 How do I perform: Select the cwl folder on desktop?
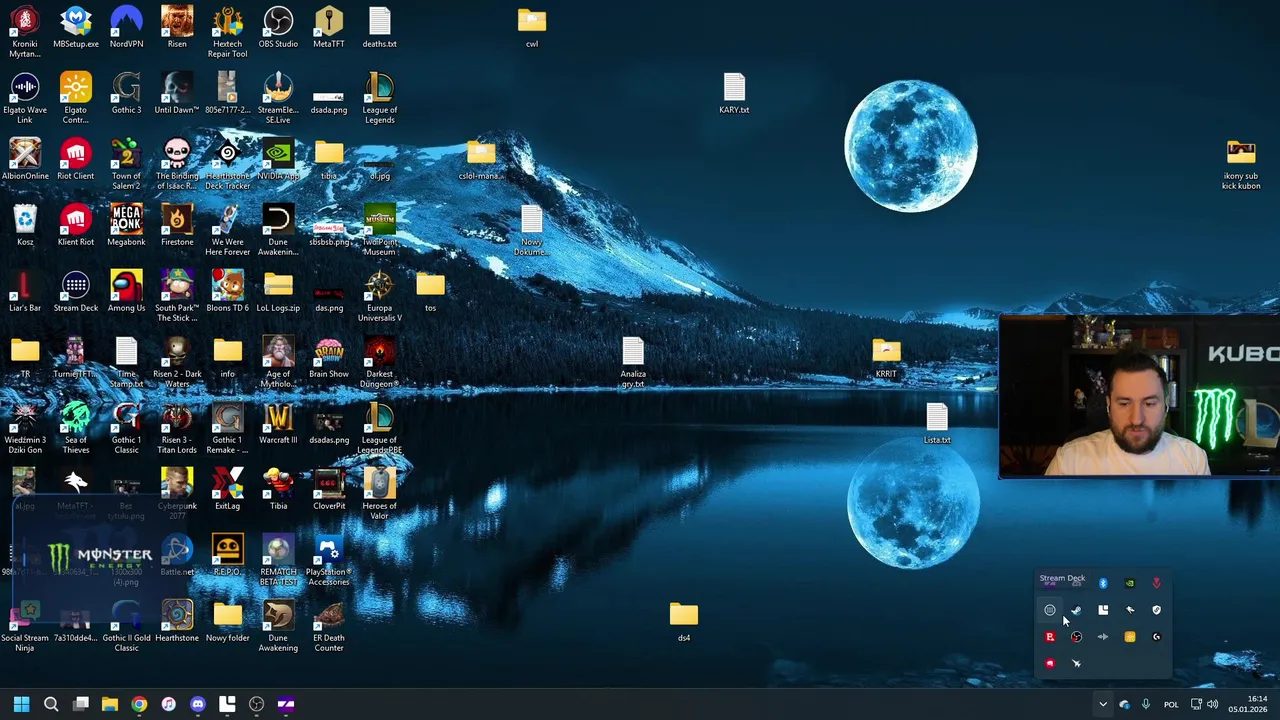tap(532, 27)
